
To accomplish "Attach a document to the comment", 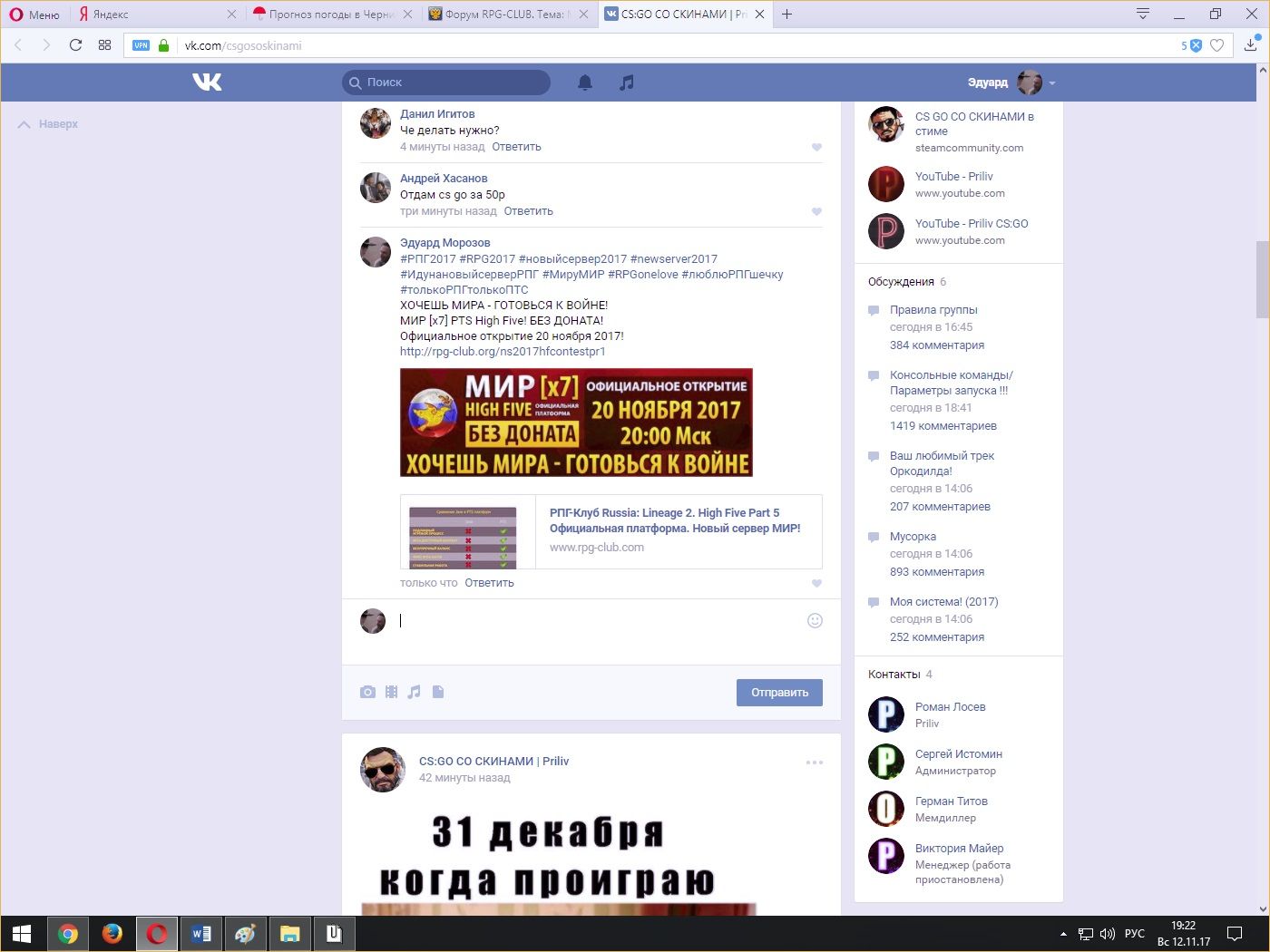I will [x=438, y=692].
